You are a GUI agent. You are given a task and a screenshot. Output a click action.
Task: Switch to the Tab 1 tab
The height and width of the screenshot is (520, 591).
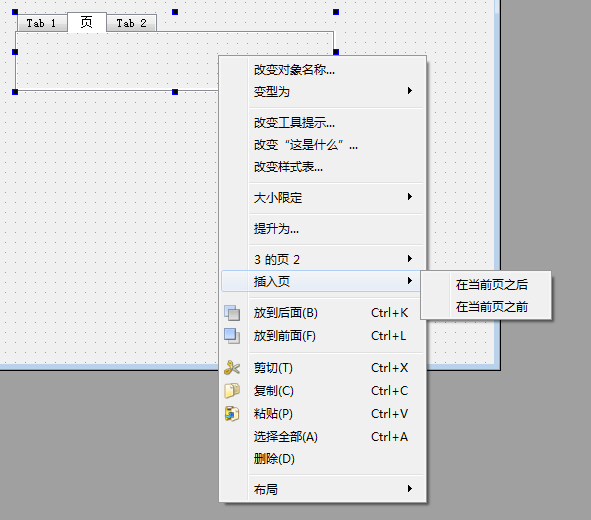[x=42, y=23]
